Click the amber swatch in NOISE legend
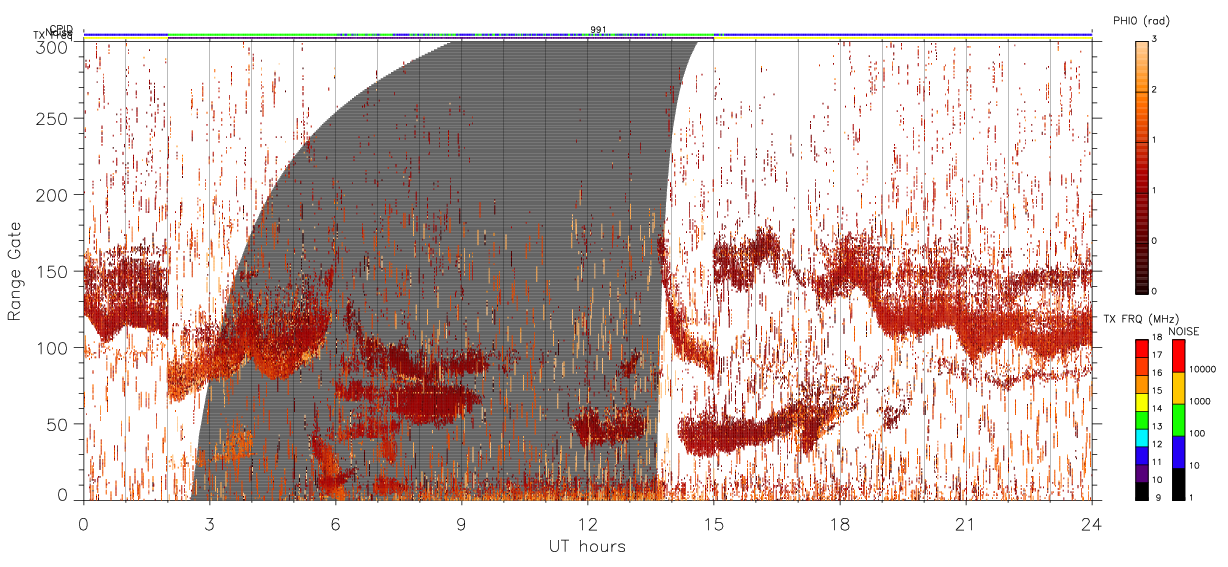This screenshot has height=567, width=1228. point(1177,388)
